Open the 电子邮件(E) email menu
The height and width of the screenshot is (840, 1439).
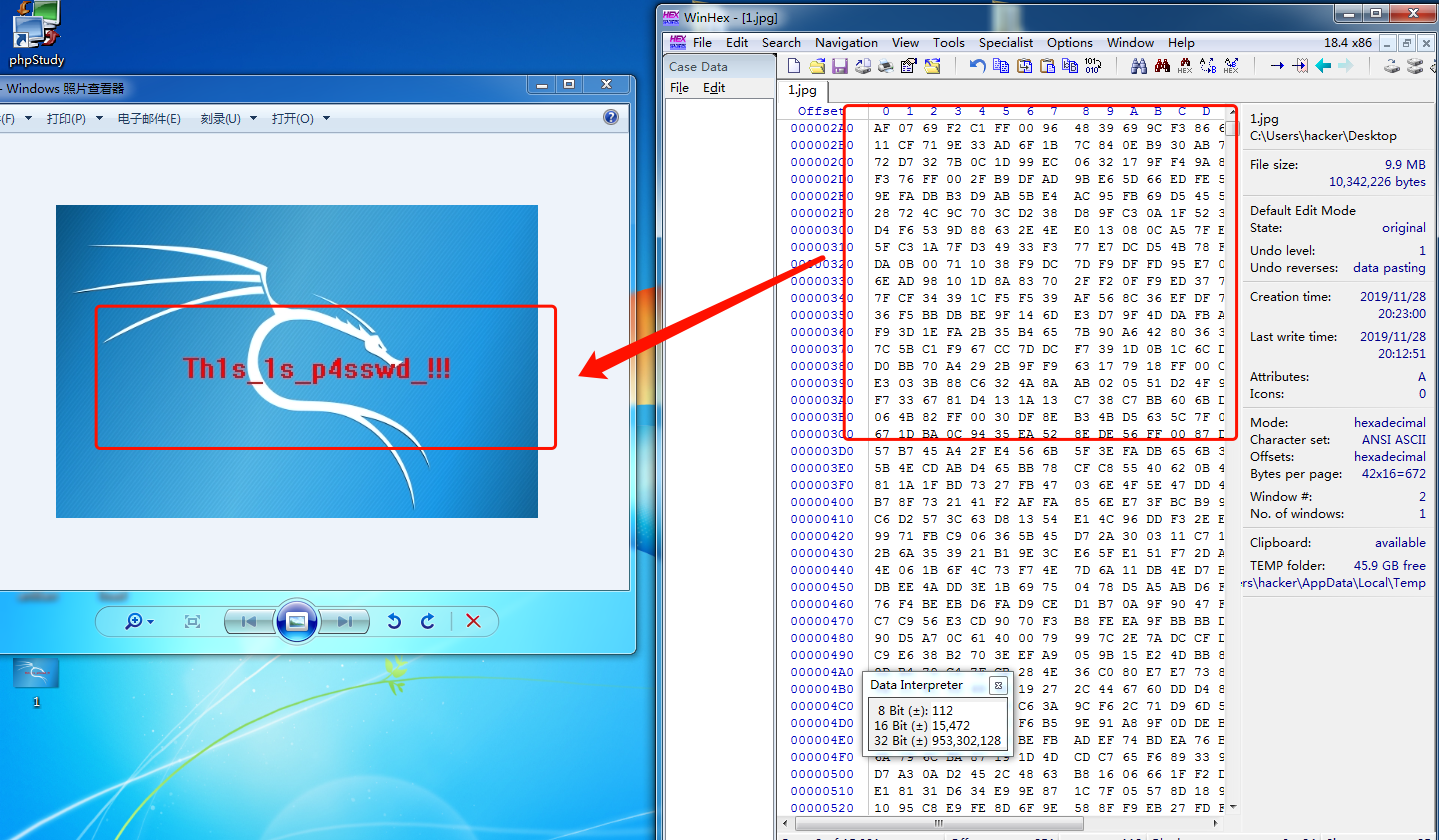pos(149,118)
